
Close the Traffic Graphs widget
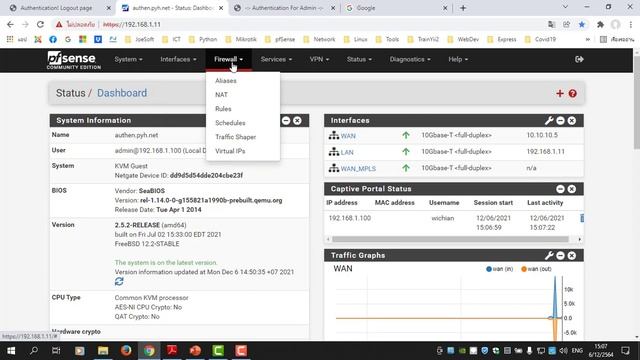point(572,256)
